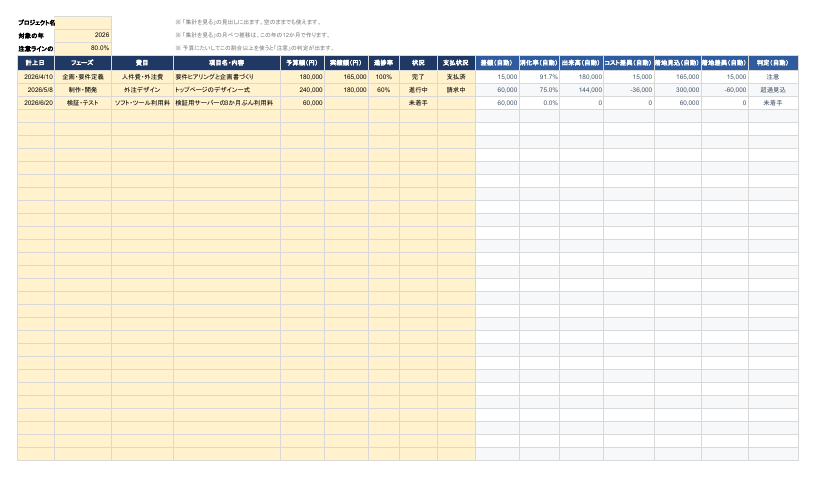Click the 差額(自動) column header
815x477 pixels.
497,63
